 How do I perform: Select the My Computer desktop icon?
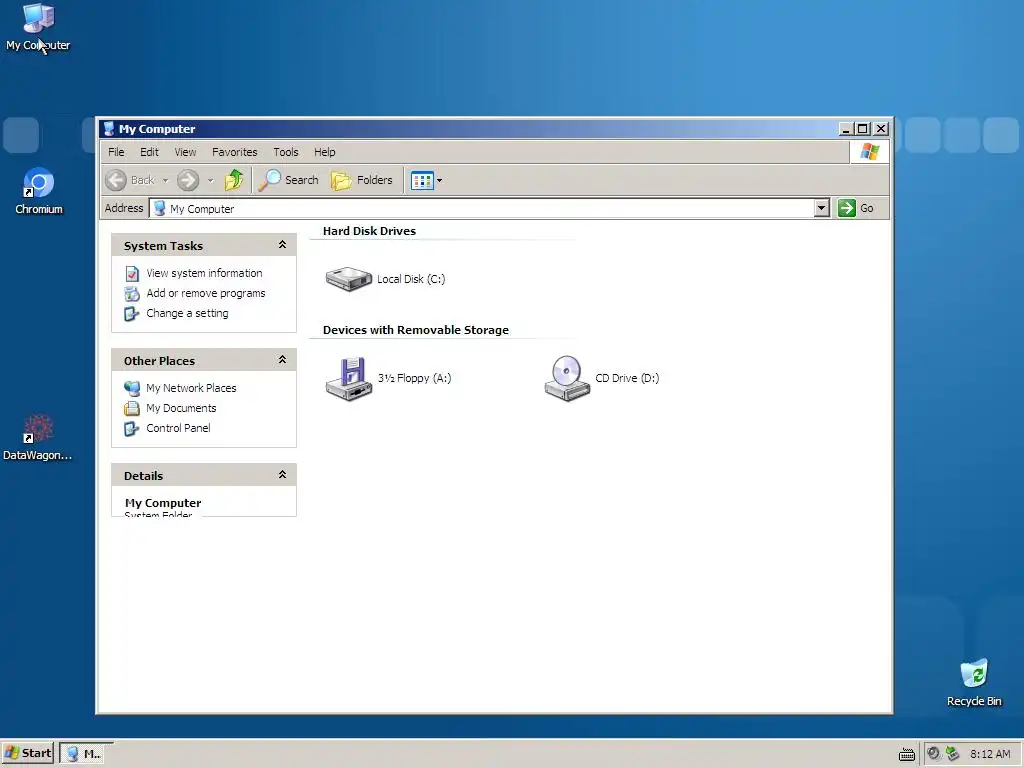[x=38, y=27]
